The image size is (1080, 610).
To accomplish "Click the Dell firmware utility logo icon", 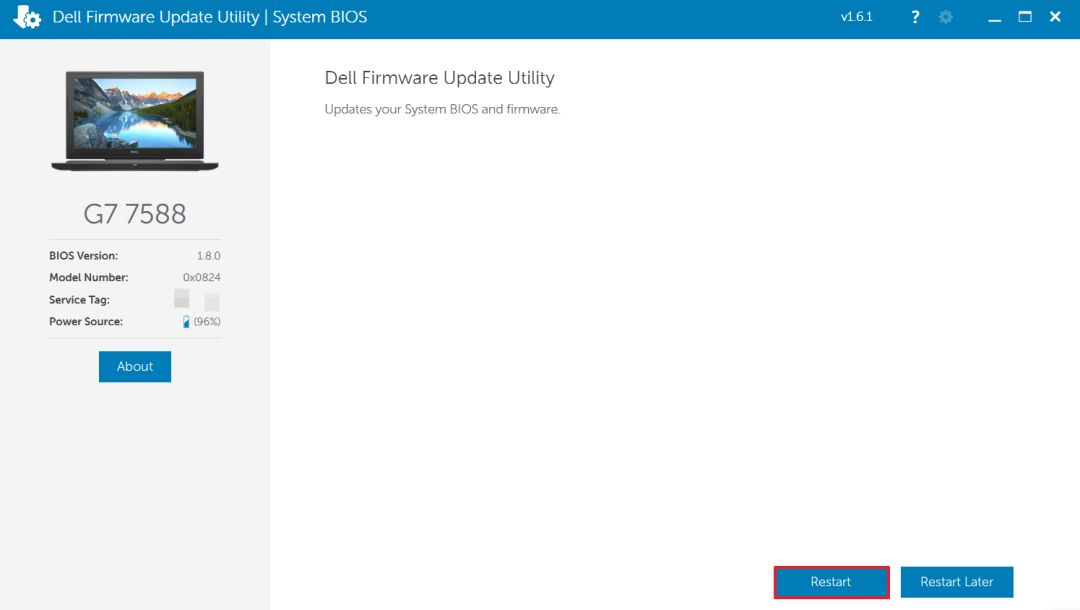I will (27, 17).
